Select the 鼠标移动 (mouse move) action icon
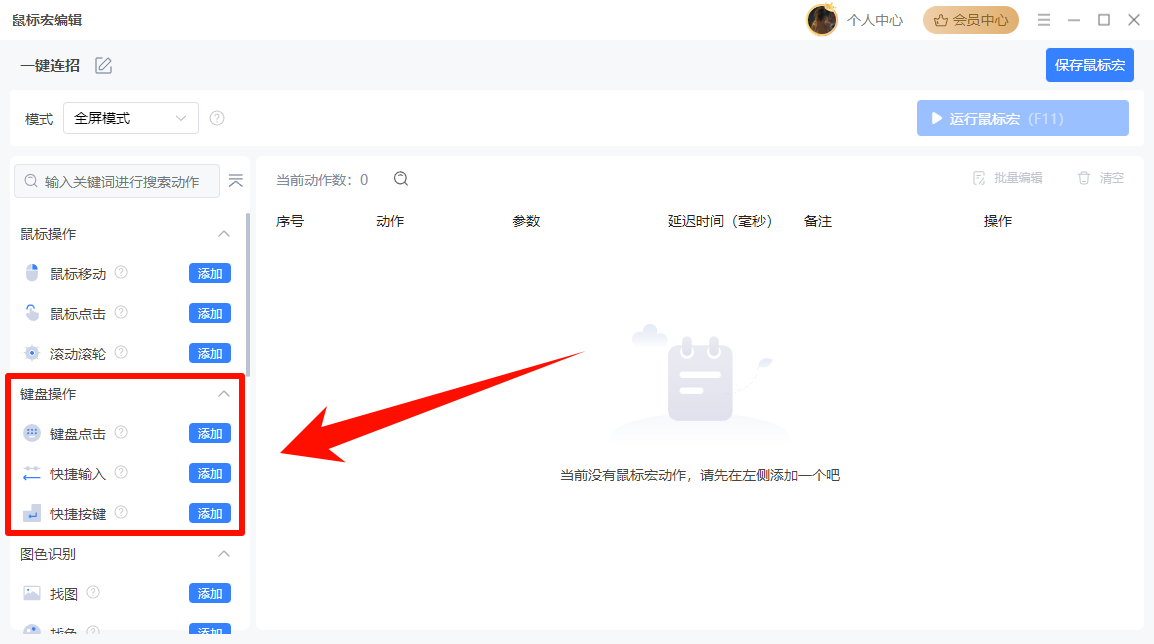This screenshot has width=1154, height=644. point(32,272)
